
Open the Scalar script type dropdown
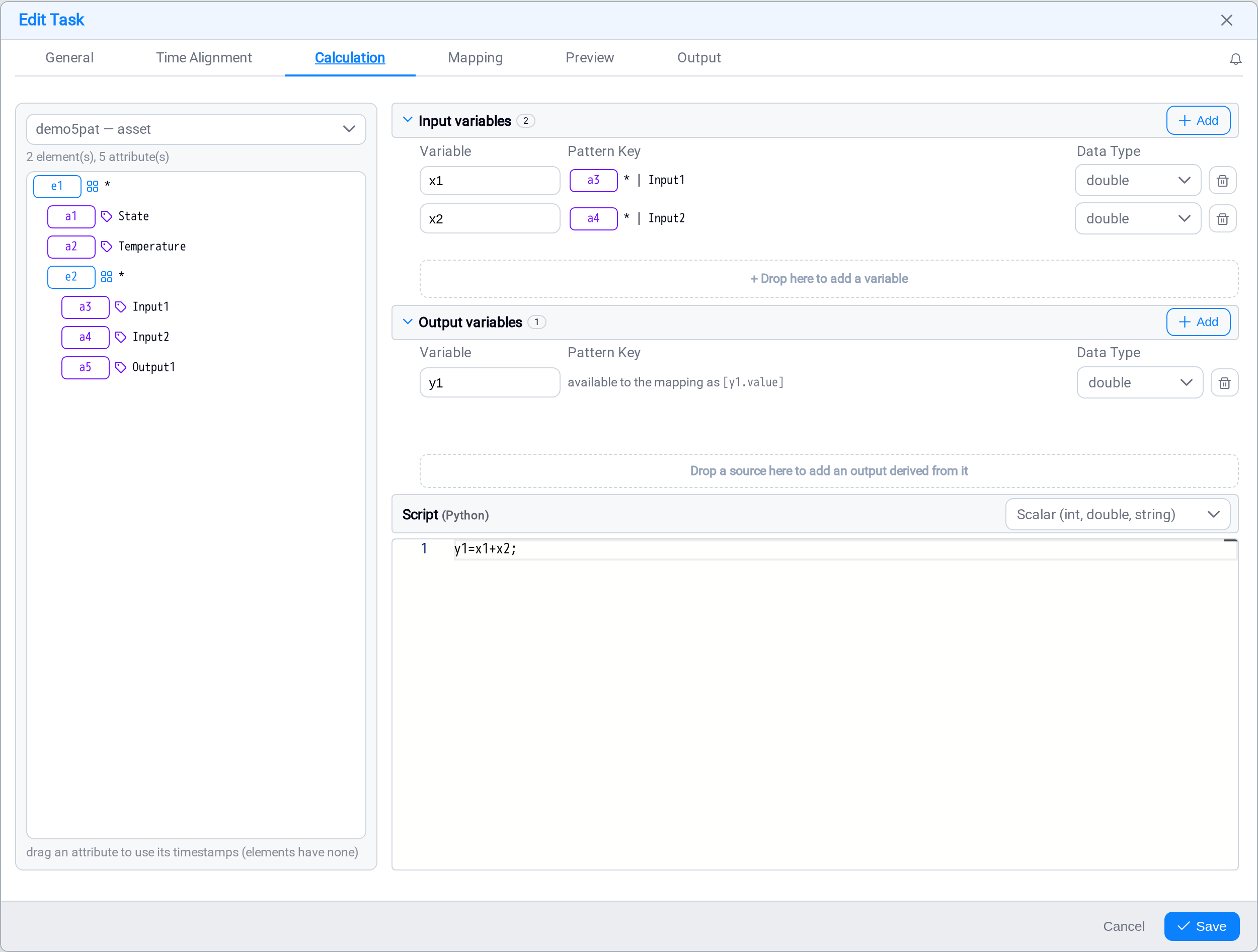pos(1118,515)
